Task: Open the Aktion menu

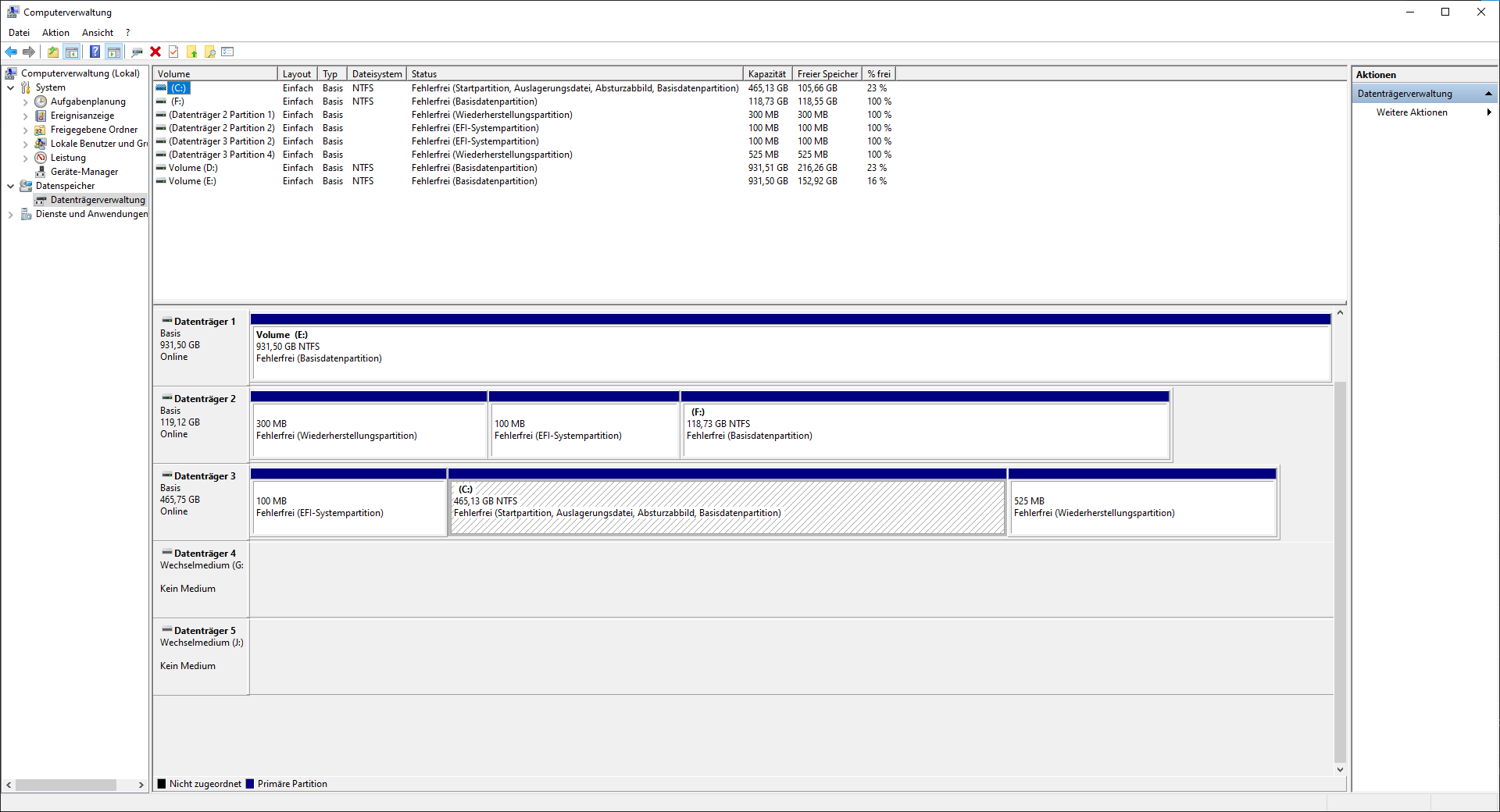Action: pos(55,33)
